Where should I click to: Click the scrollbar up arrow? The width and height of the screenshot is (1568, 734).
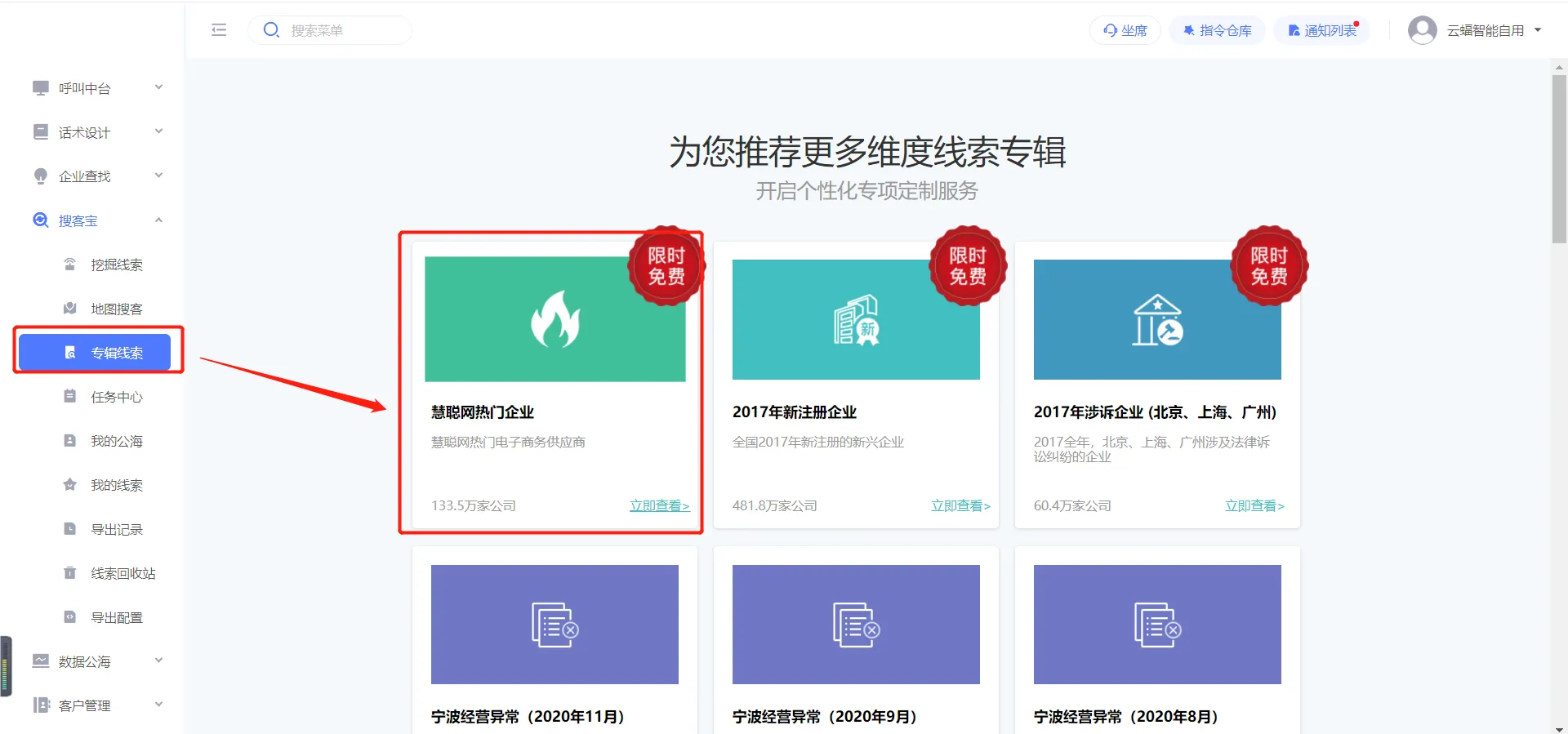(1559, 68)
